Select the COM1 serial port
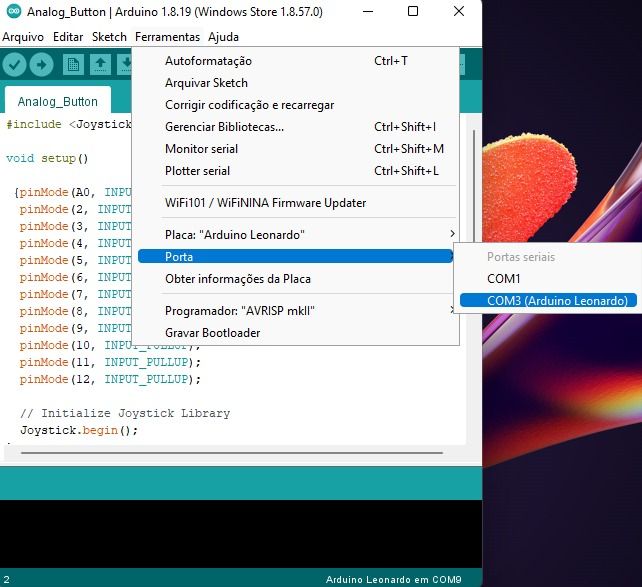Image resolution: width=642 pixels, height=587 pixels. [548, 279]
